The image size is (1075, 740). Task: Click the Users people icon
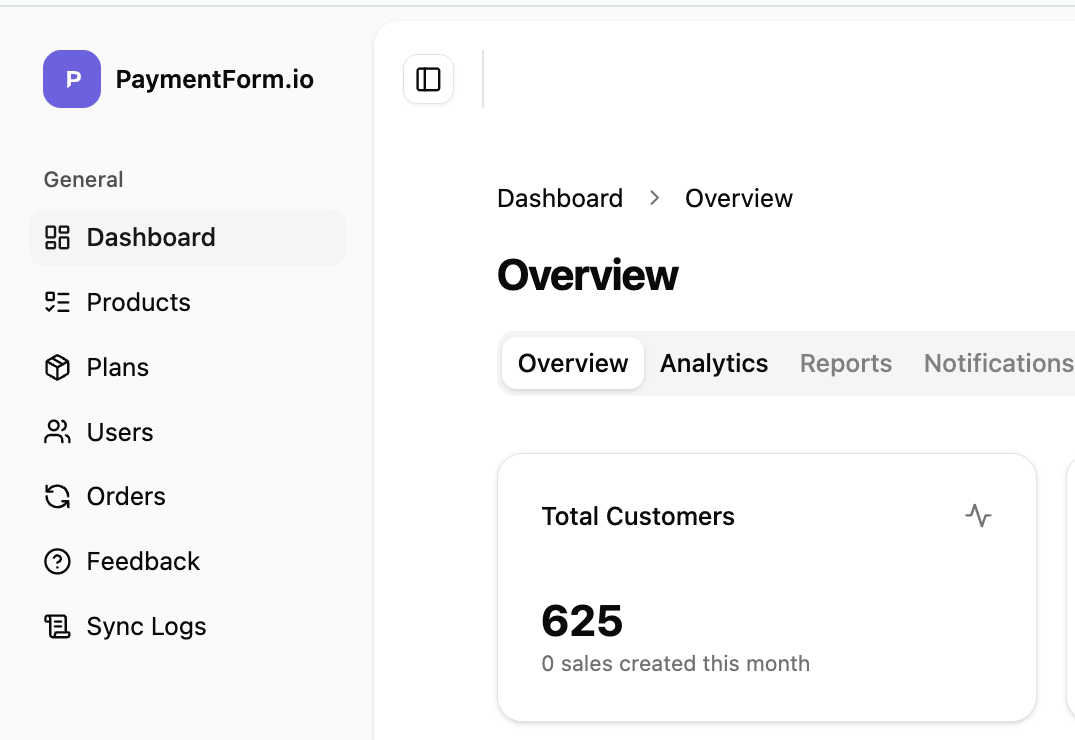(x=58, y=432)
